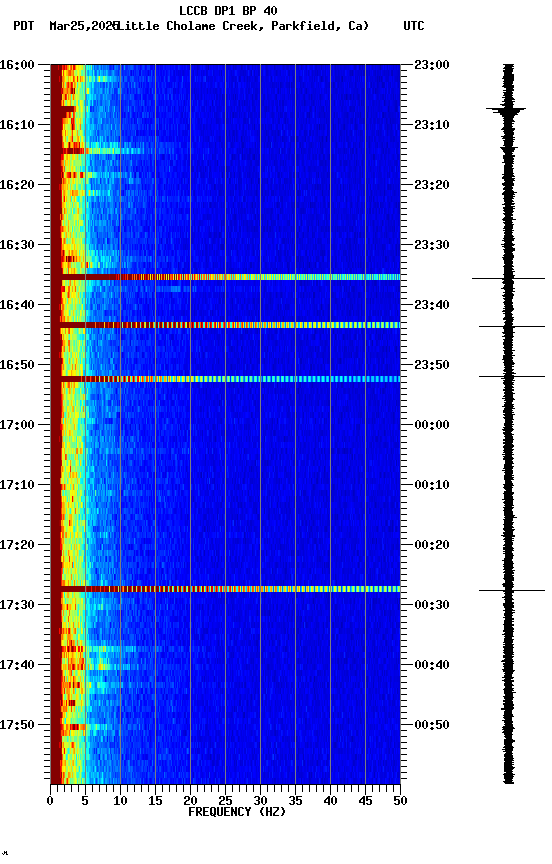
Task: Click the 'Mar25' date label
Action: (x=65, y=26)
